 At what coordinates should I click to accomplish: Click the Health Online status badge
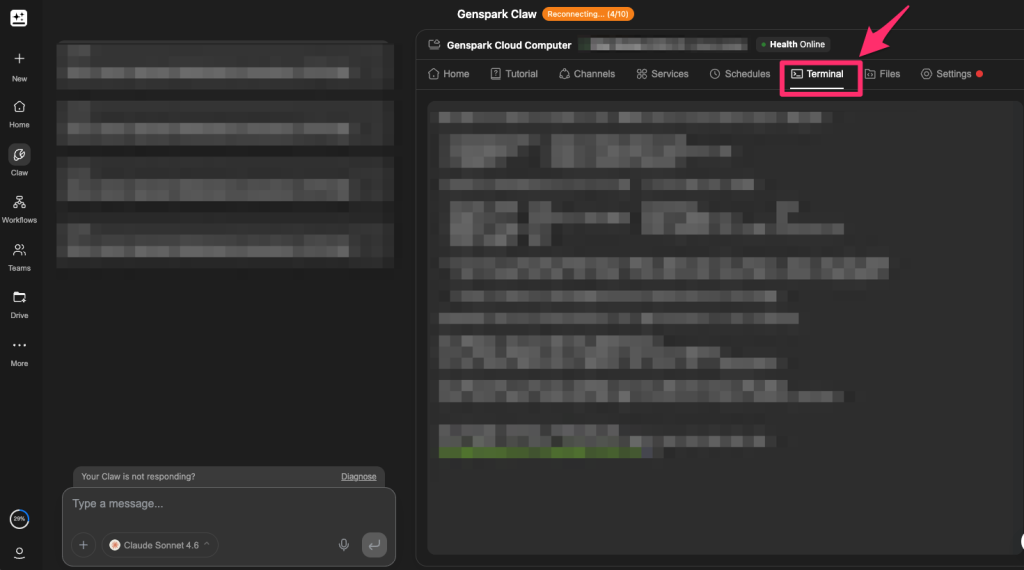point(792,45)
